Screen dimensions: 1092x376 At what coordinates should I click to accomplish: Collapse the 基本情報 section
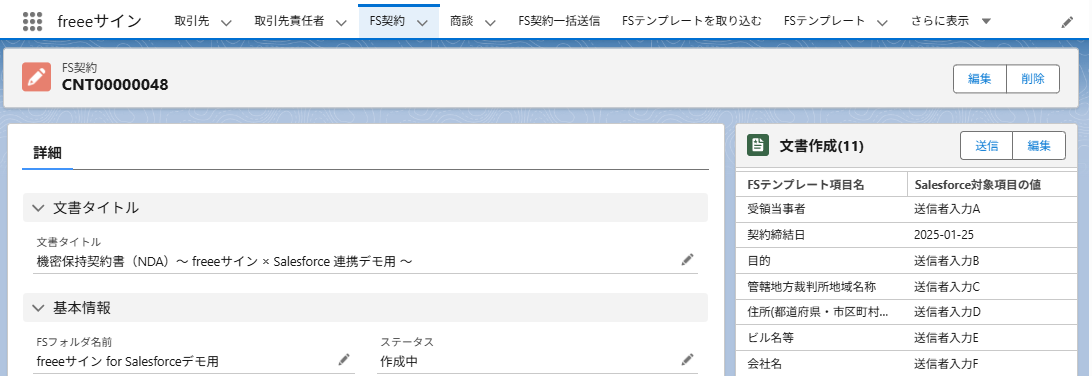tap(38, 307)
